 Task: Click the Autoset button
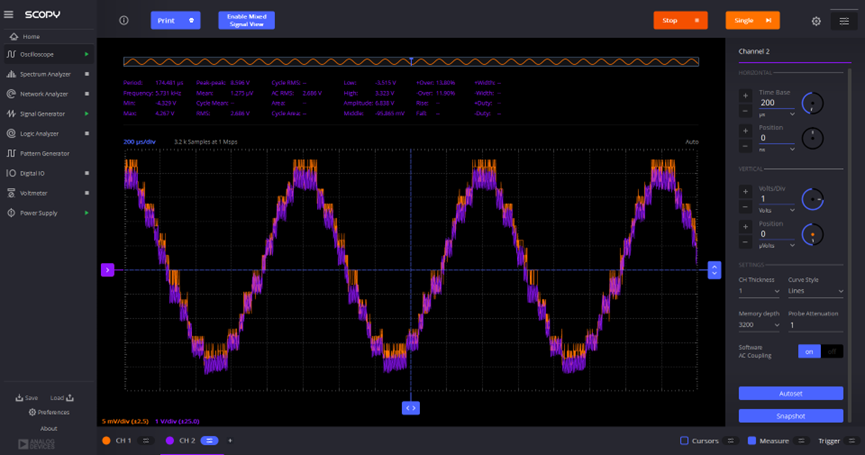pos(791,393)
